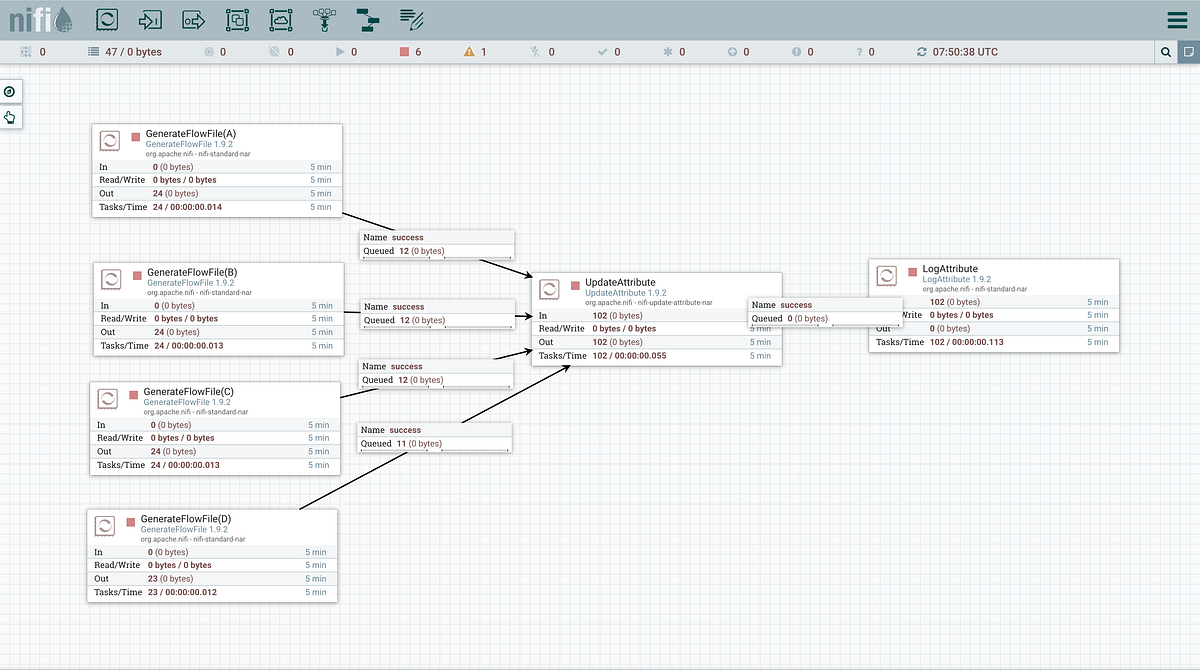This screenshot has height=670, width=1200.
Task: Click the success connection queued 11
Action: [435, 437]
